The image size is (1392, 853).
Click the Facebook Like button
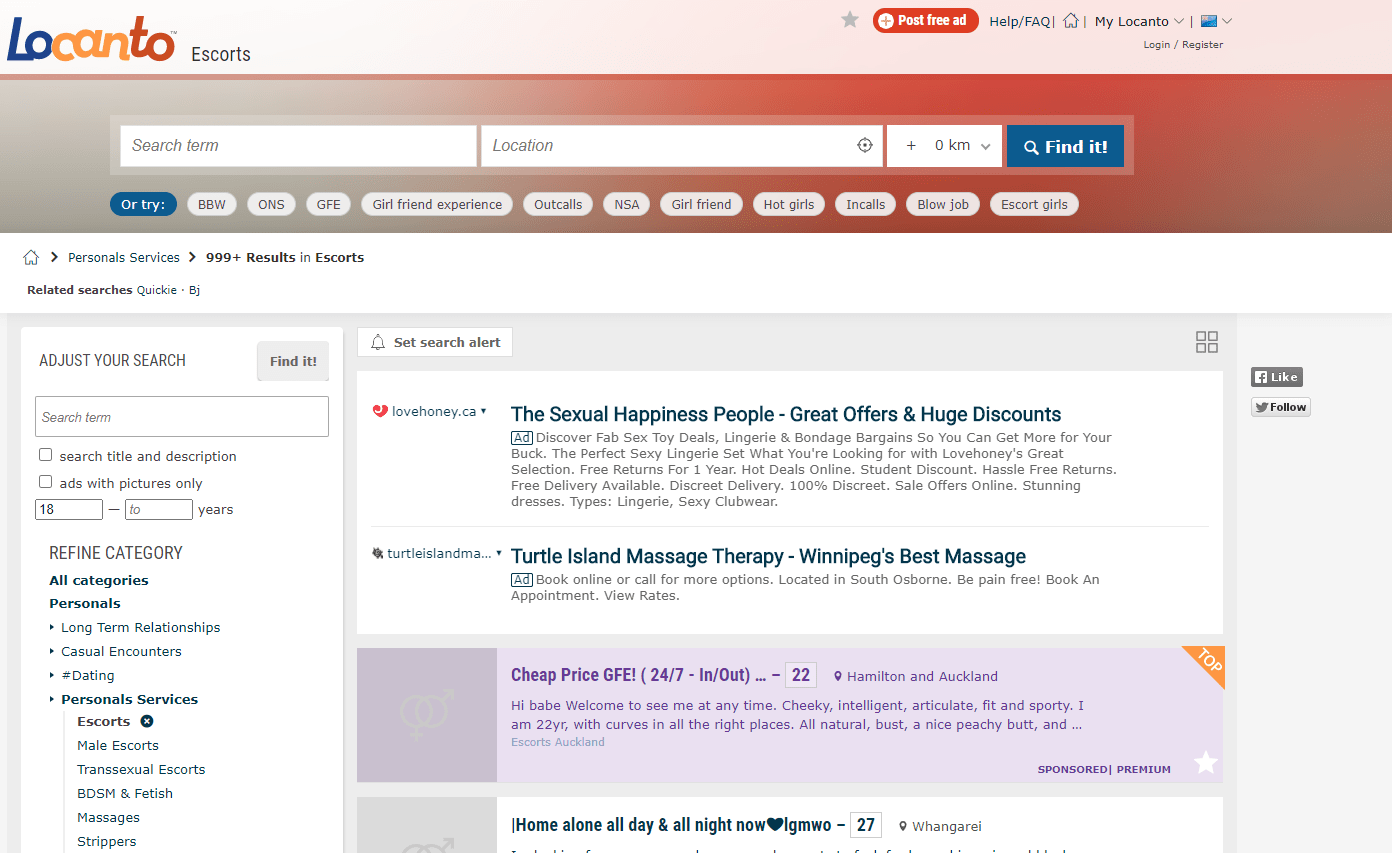coord(1277,377)
